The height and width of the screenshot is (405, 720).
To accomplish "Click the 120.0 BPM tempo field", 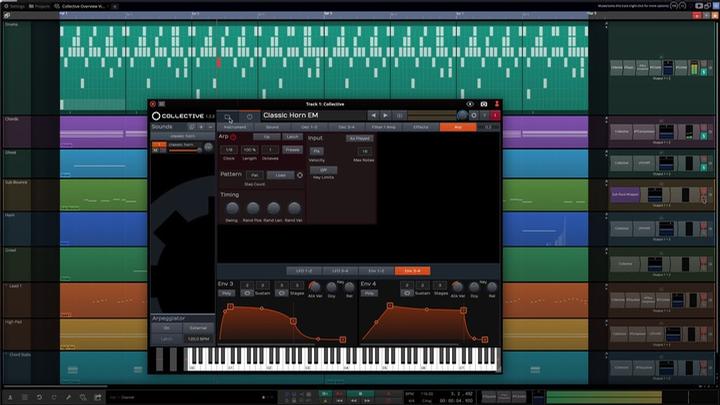I will 198,339.
